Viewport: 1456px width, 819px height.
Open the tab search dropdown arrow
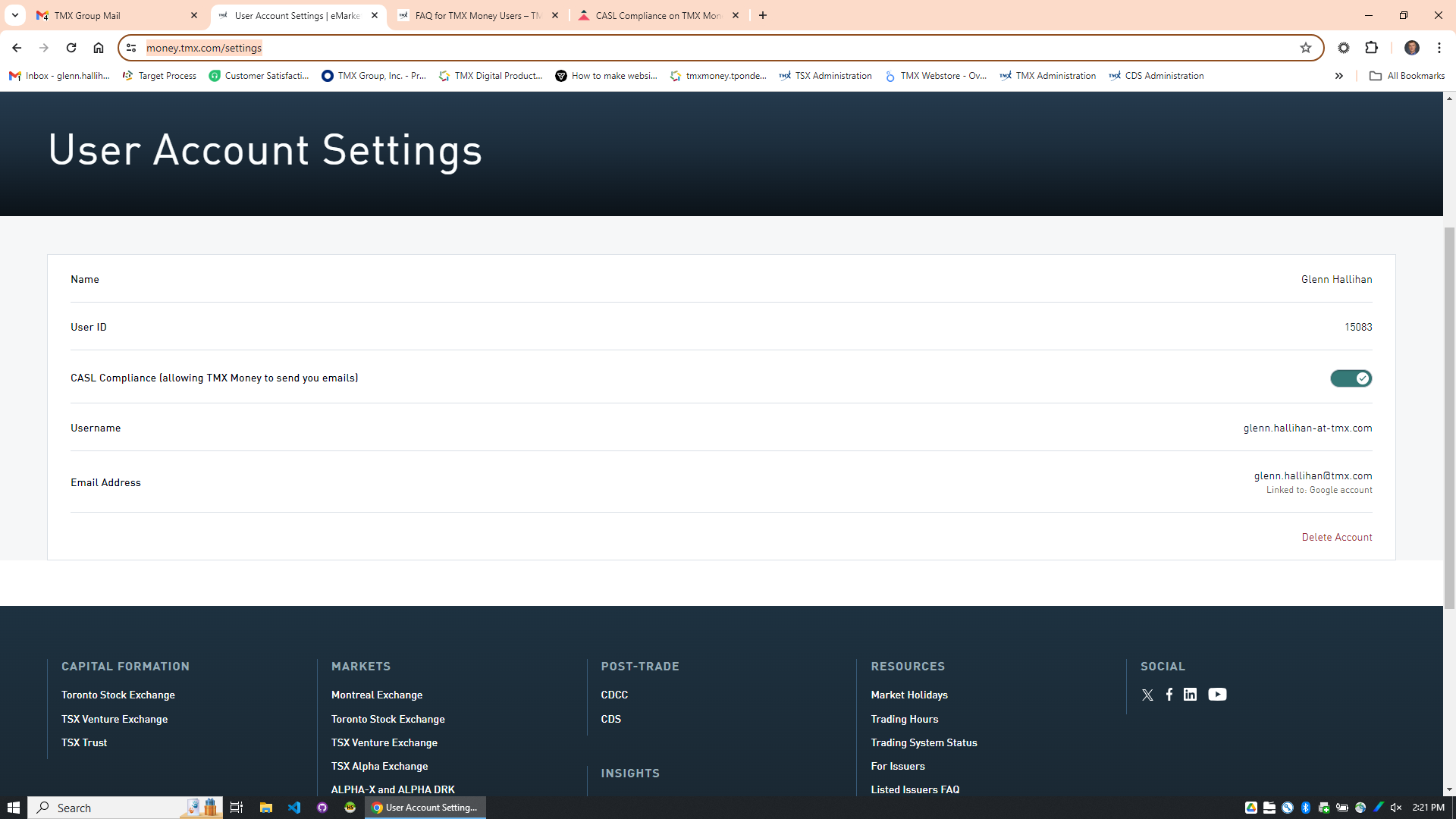click(14, 15)
